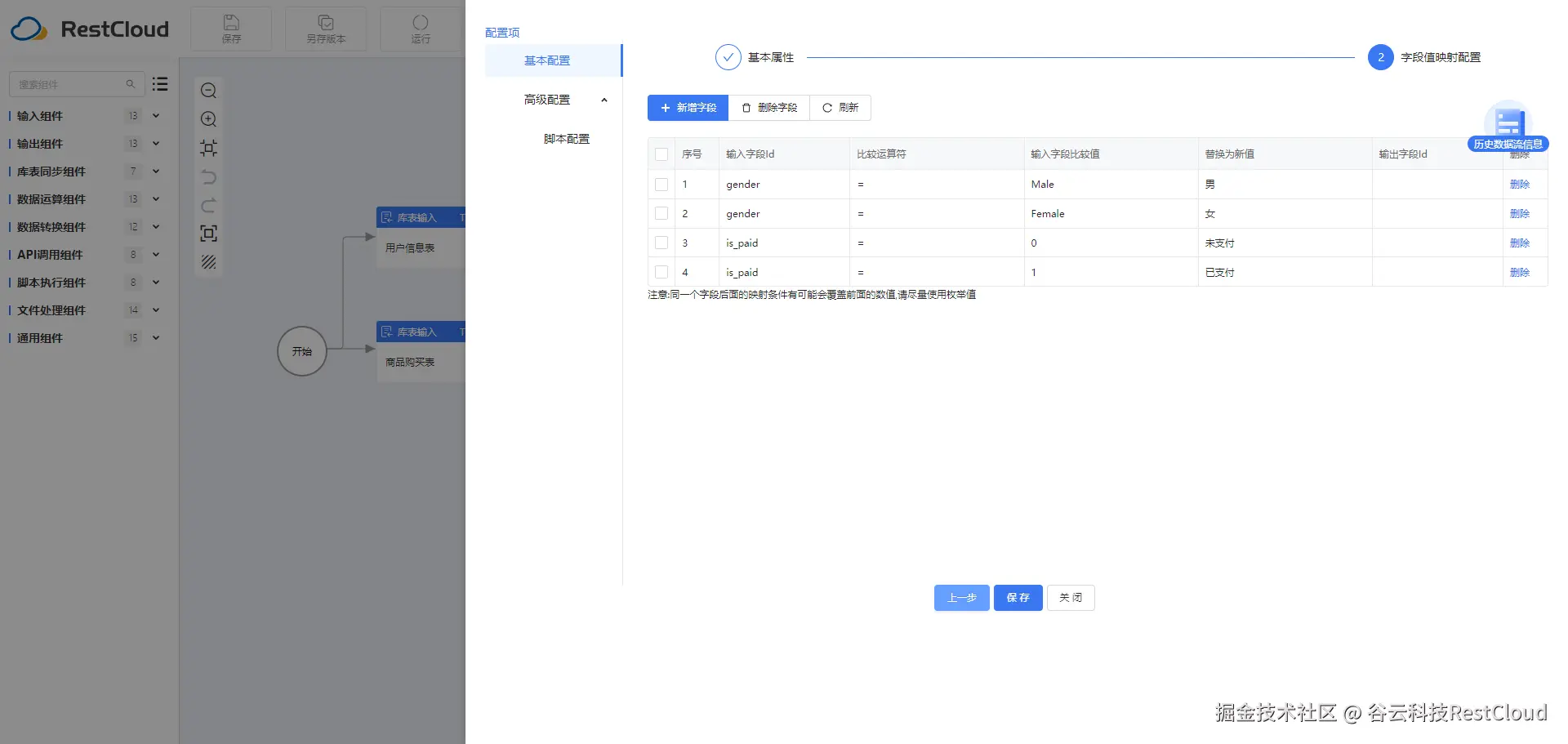Click the 删除字段 delete field button

769,108
